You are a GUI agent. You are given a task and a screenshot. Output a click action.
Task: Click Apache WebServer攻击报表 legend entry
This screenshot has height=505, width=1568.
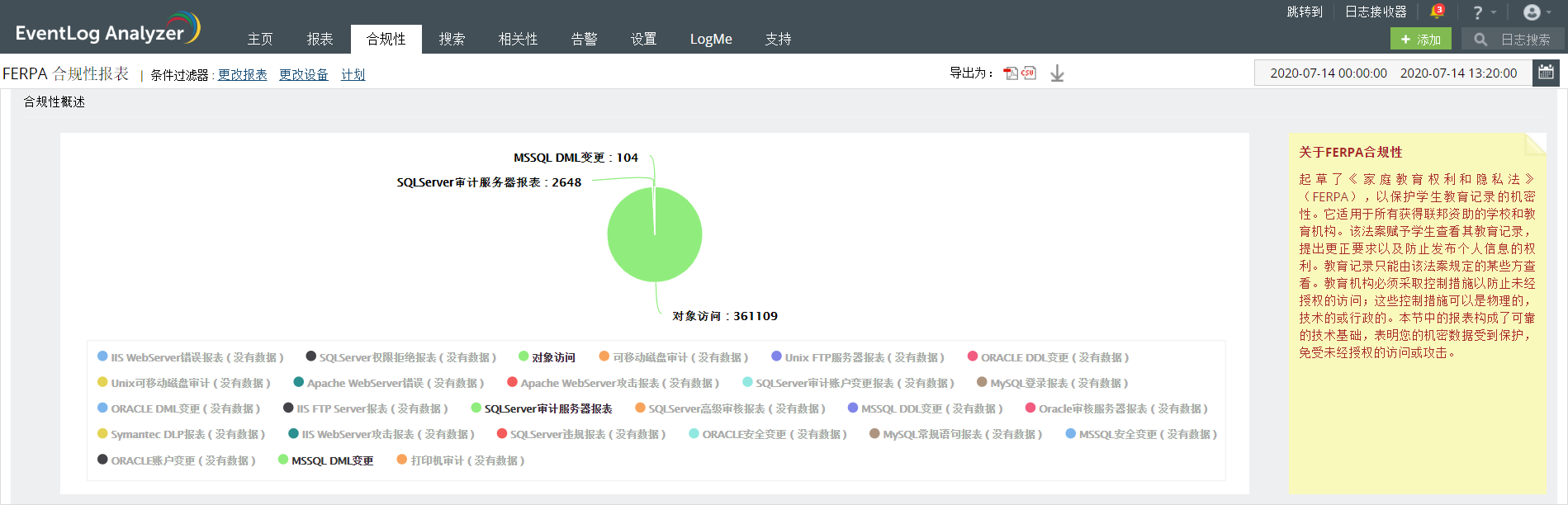pos(613,383)
